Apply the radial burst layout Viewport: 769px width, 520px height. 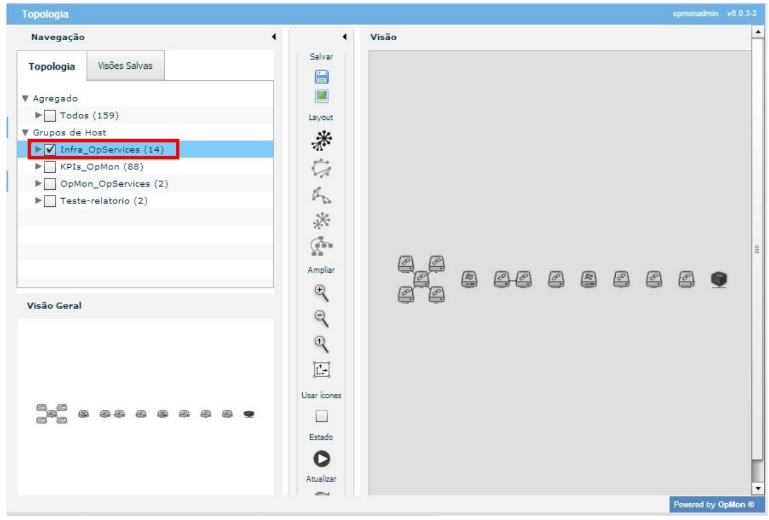(x=321, y=140)
